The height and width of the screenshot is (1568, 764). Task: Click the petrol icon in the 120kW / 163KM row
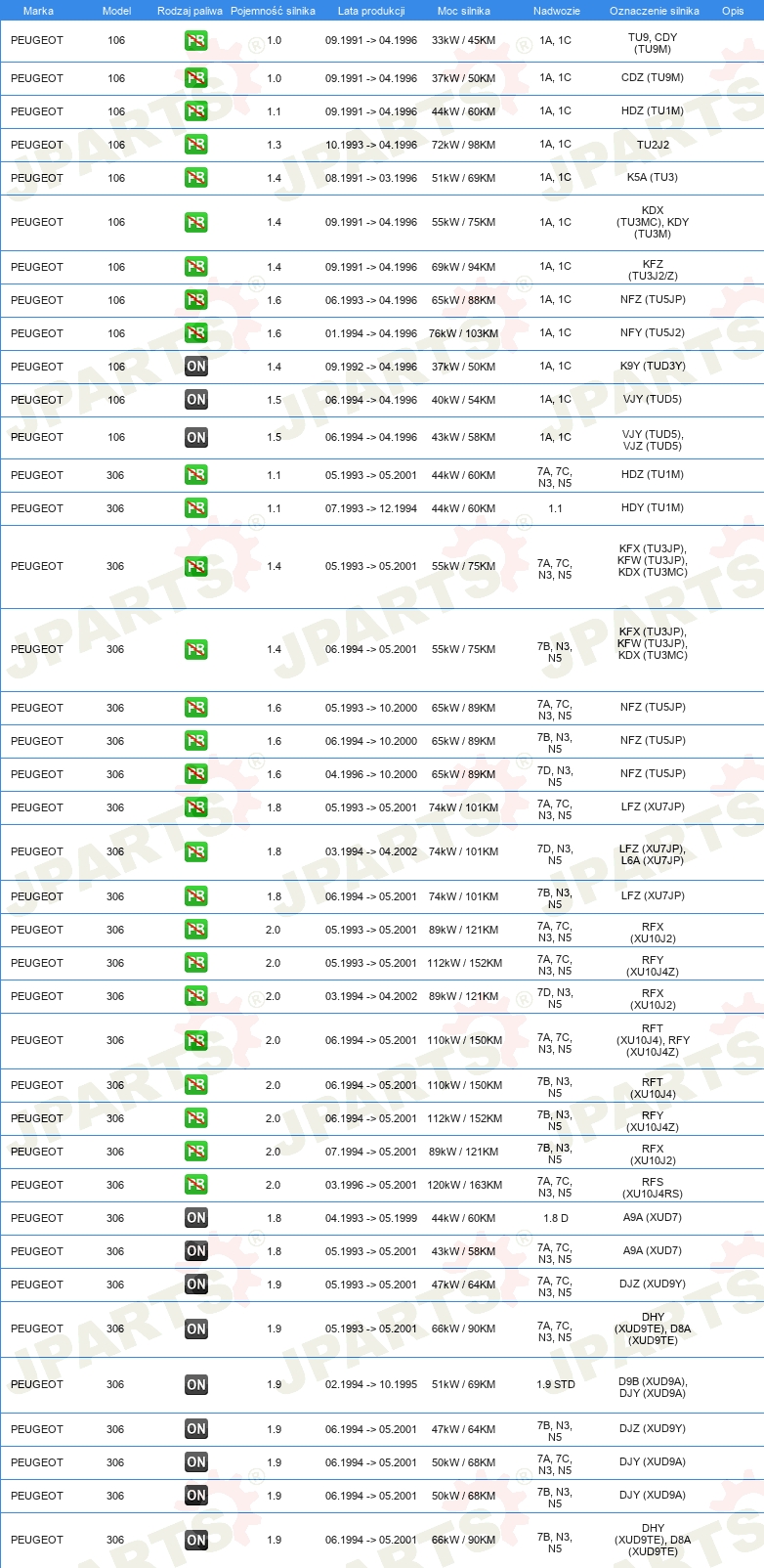click(196, 1185)
